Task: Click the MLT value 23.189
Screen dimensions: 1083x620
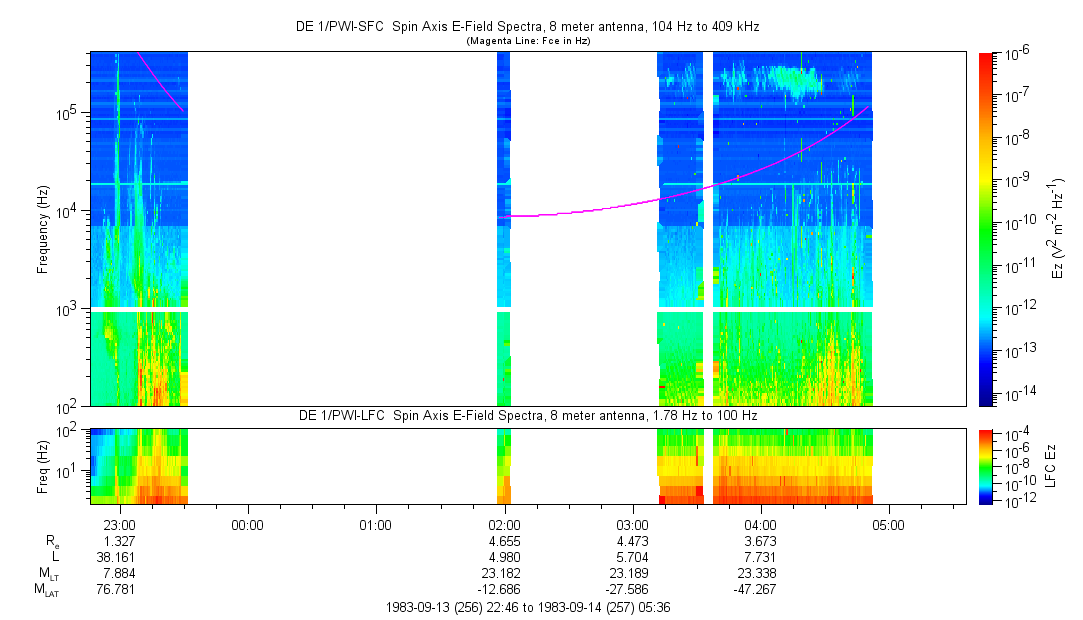Action: [x=632, y=574]
